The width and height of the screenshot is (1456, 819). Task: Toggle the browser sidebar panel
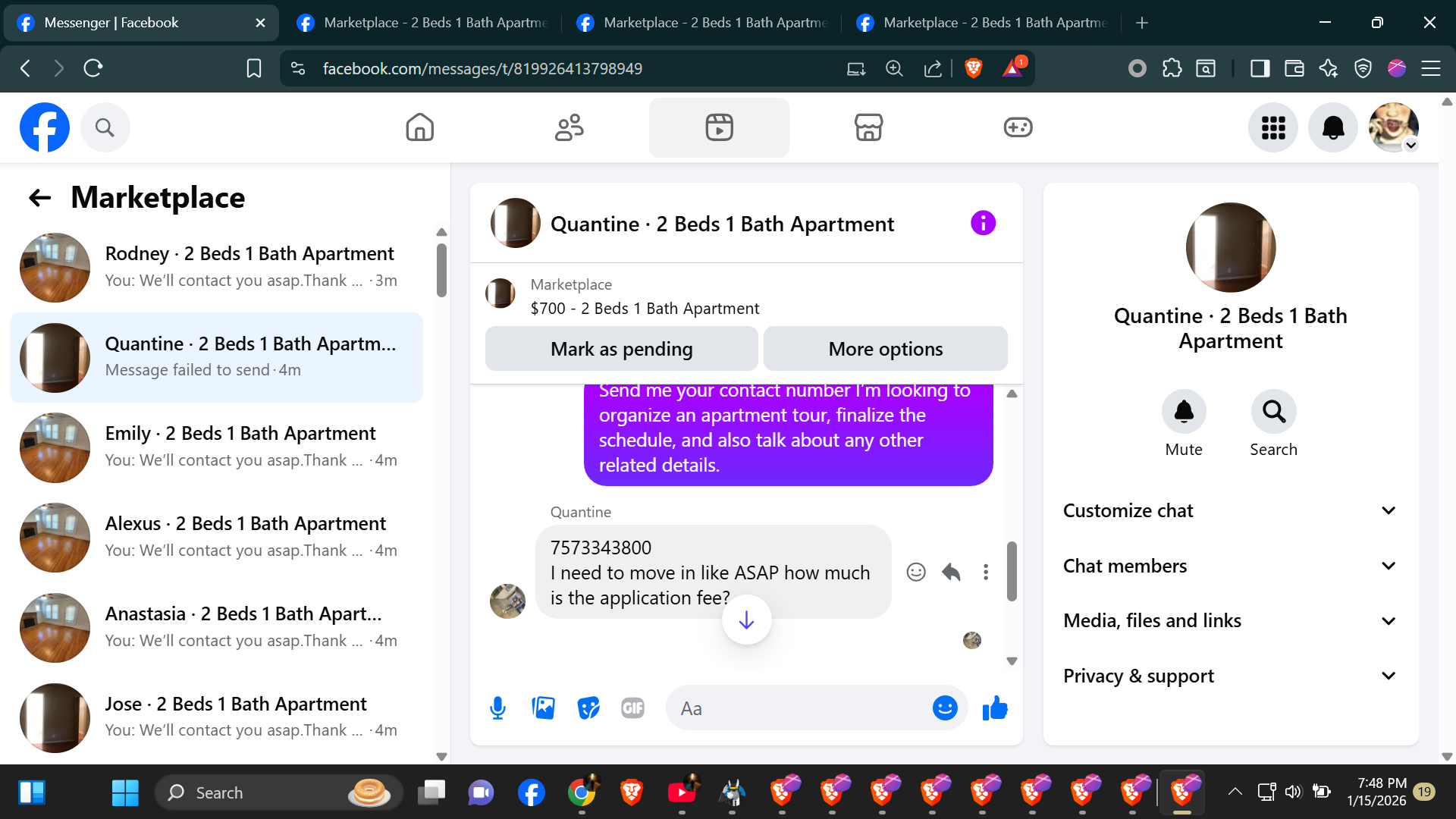coord(1260,68)
